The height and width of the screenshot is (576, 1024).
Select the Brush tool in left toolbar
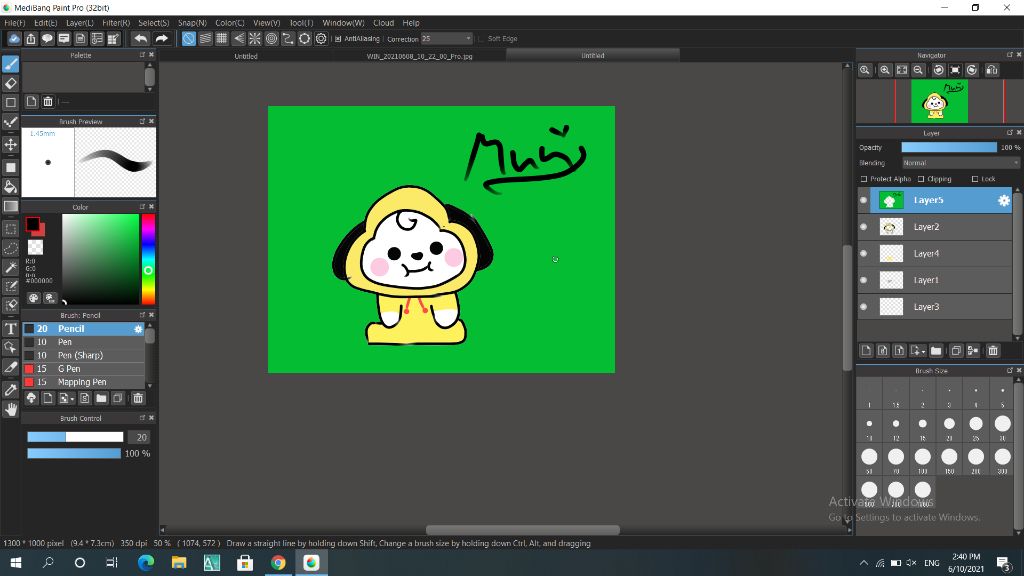click(x=10, y=64)
